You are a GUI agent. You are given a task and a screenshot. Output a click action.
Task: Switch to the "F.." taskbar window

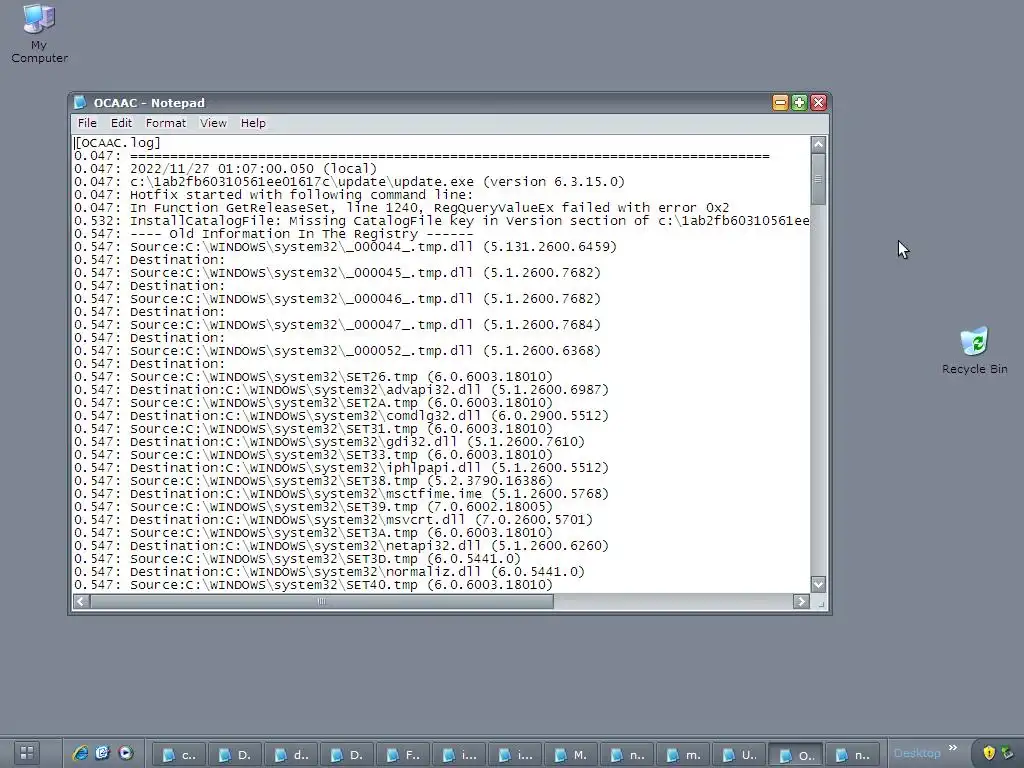coord(404,754)
